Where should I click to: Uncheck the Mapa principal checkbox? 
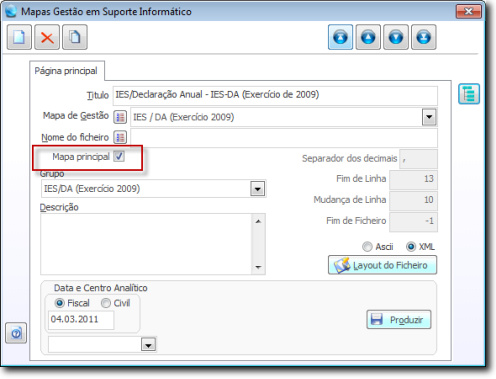pos(119,156)
